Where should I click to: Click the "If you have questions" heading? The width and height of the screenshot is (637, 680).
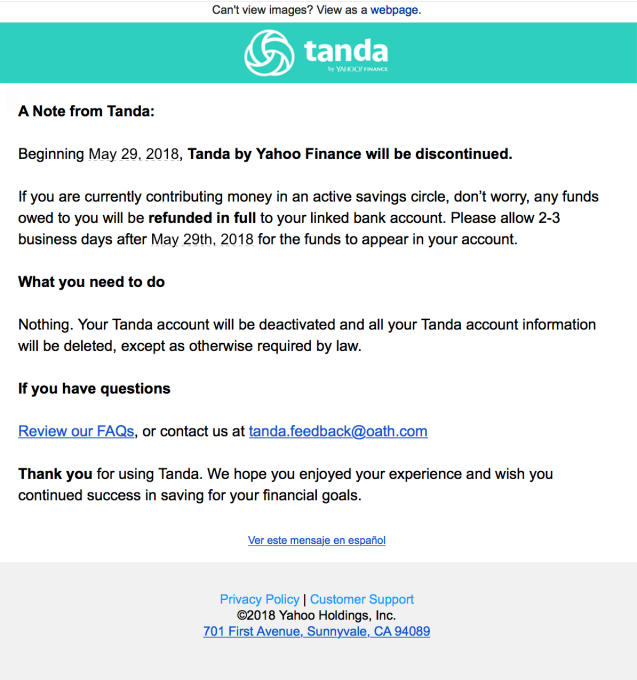95,388
